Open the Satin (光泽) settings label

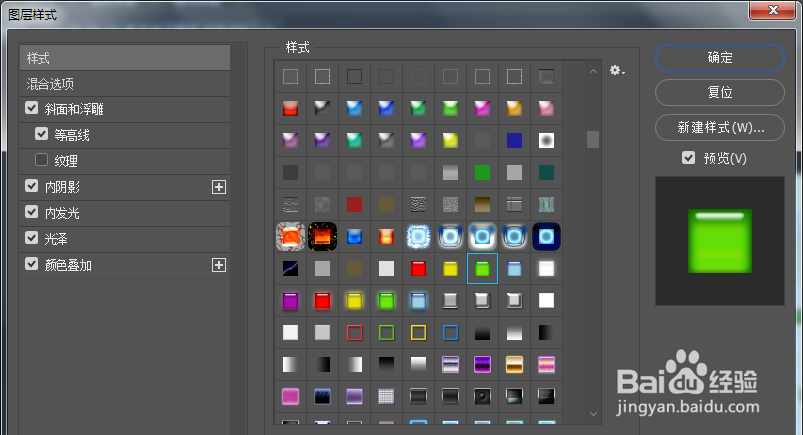(x=56, y=239)
